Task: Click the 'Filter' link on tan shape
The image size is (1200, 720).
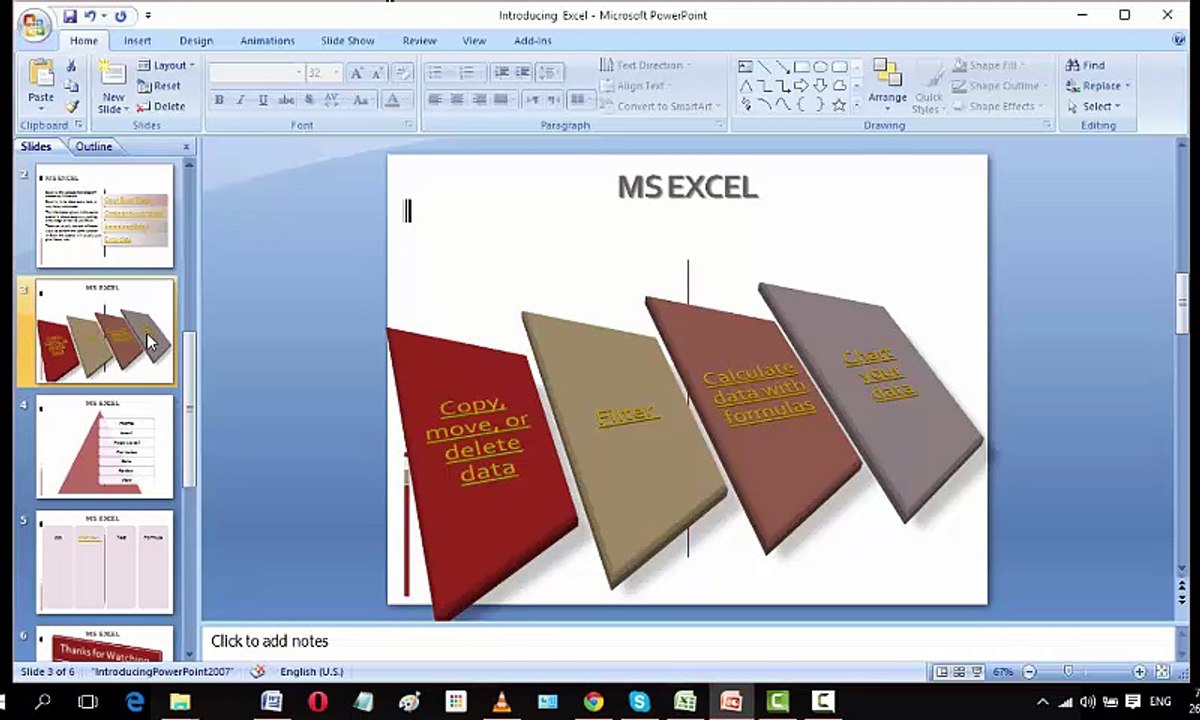Action: pyautogui.click(x=628, y=414)
